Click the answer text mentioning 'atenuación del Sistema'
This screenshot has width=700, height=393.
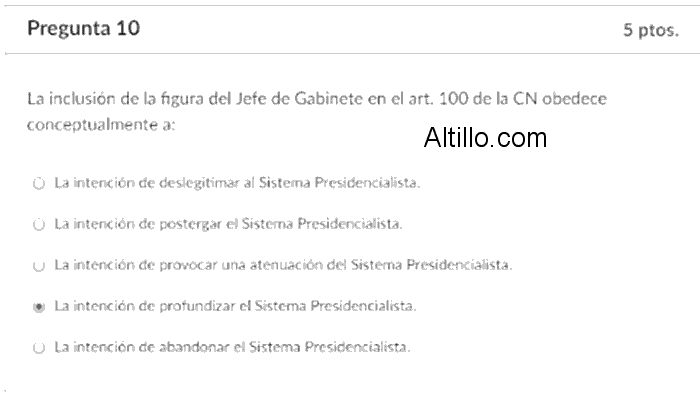pos(283,265)
